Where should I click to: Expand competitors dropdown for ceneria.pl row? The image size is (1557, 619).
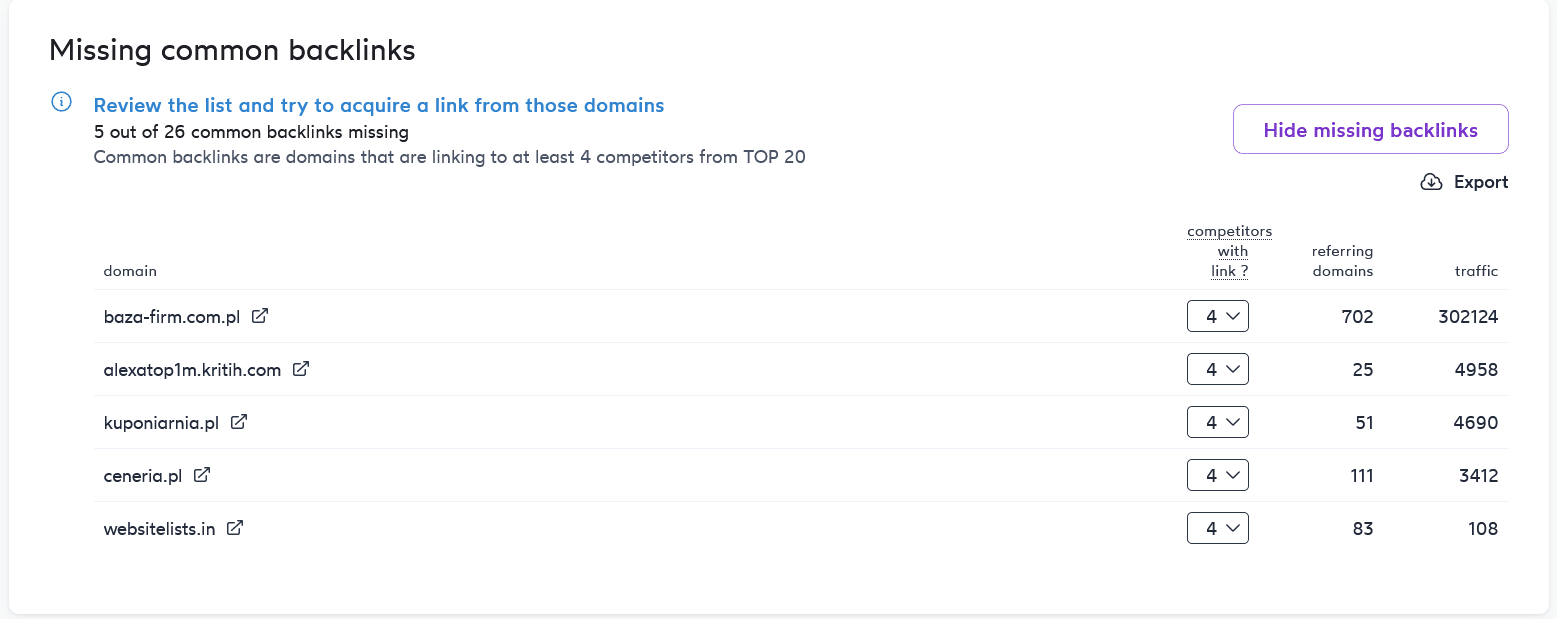pos(1217,475)
